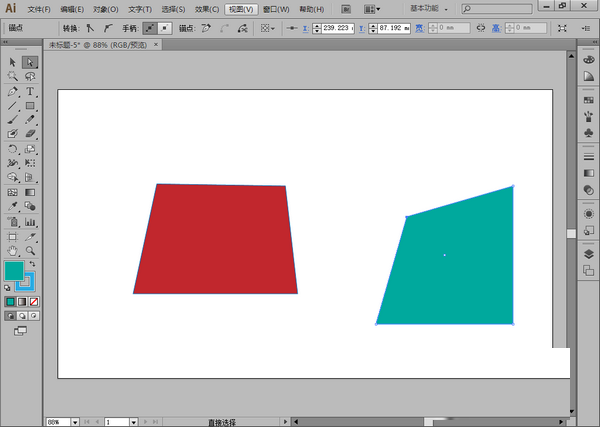Open the 效果(C) menu

click(208, 9)
